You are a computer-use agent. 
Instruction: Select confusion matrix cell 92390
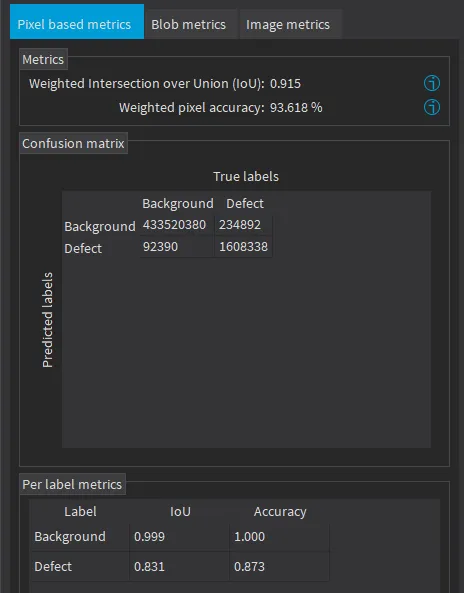[x=177, y=247]
